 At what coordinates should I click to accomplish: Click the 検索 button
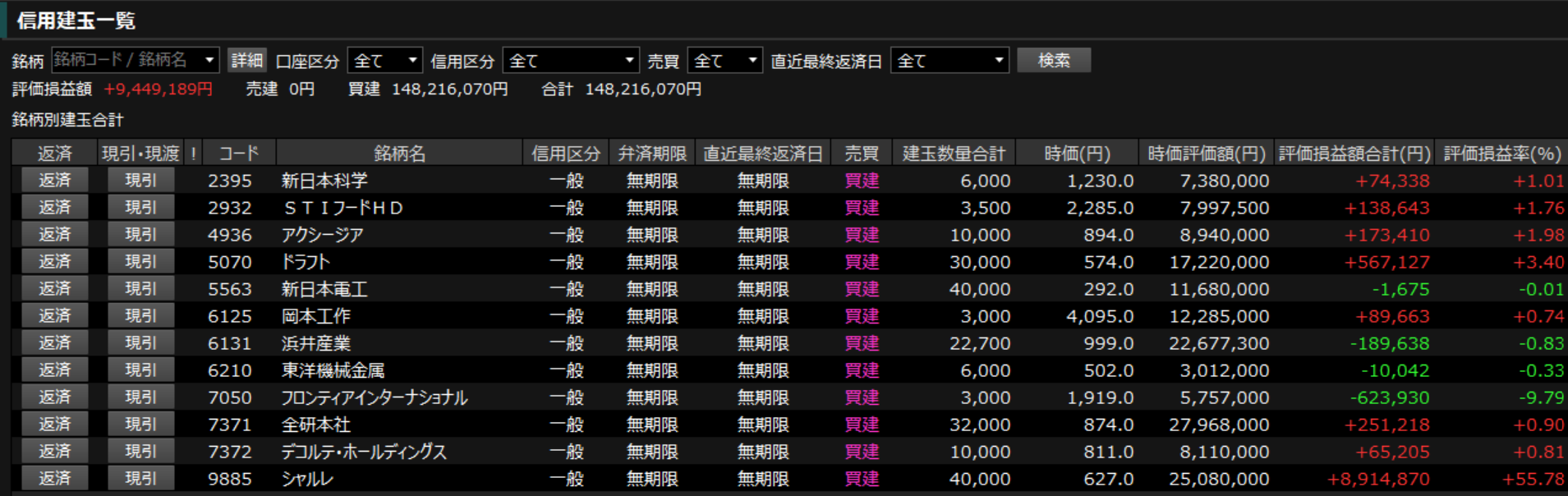click(1054, 60)
